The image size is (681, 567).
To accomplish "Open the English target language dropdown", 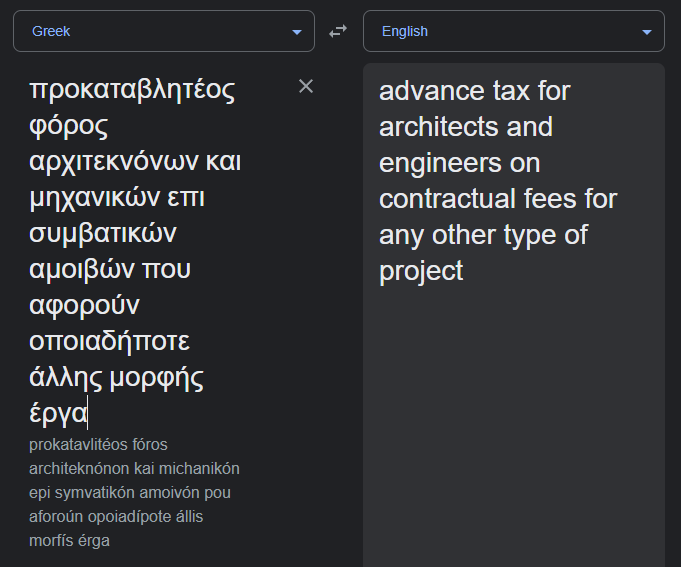I will [514, 31].
